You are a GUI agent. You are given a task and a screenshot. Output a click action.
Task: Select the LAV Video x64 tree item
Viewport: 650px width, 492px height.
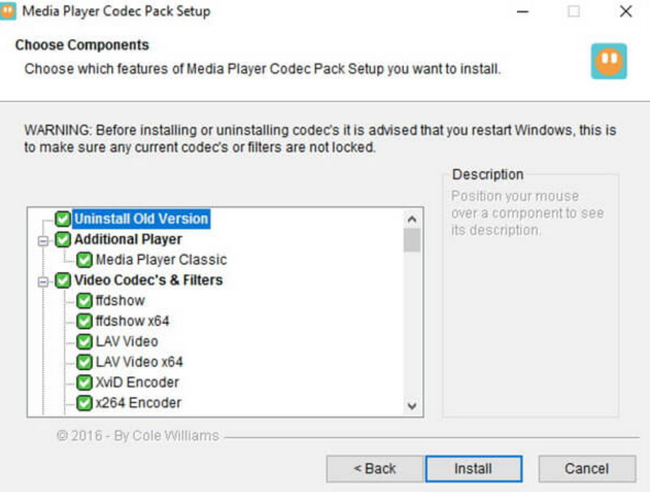tap(139, 362)
